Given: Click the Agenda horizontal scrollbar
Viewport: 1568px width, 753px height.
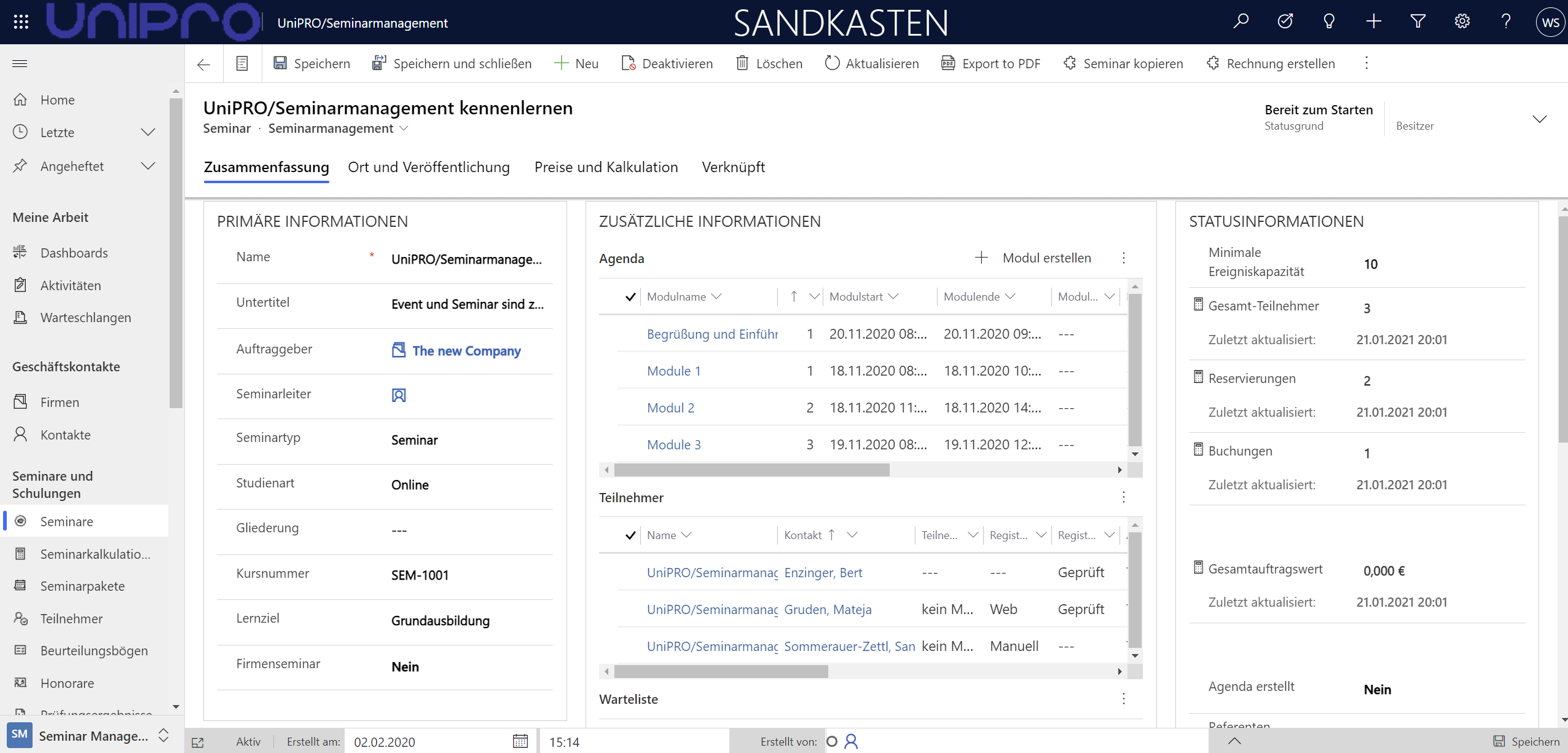Looking at the screenshot, I should click(x=751, y=470).
